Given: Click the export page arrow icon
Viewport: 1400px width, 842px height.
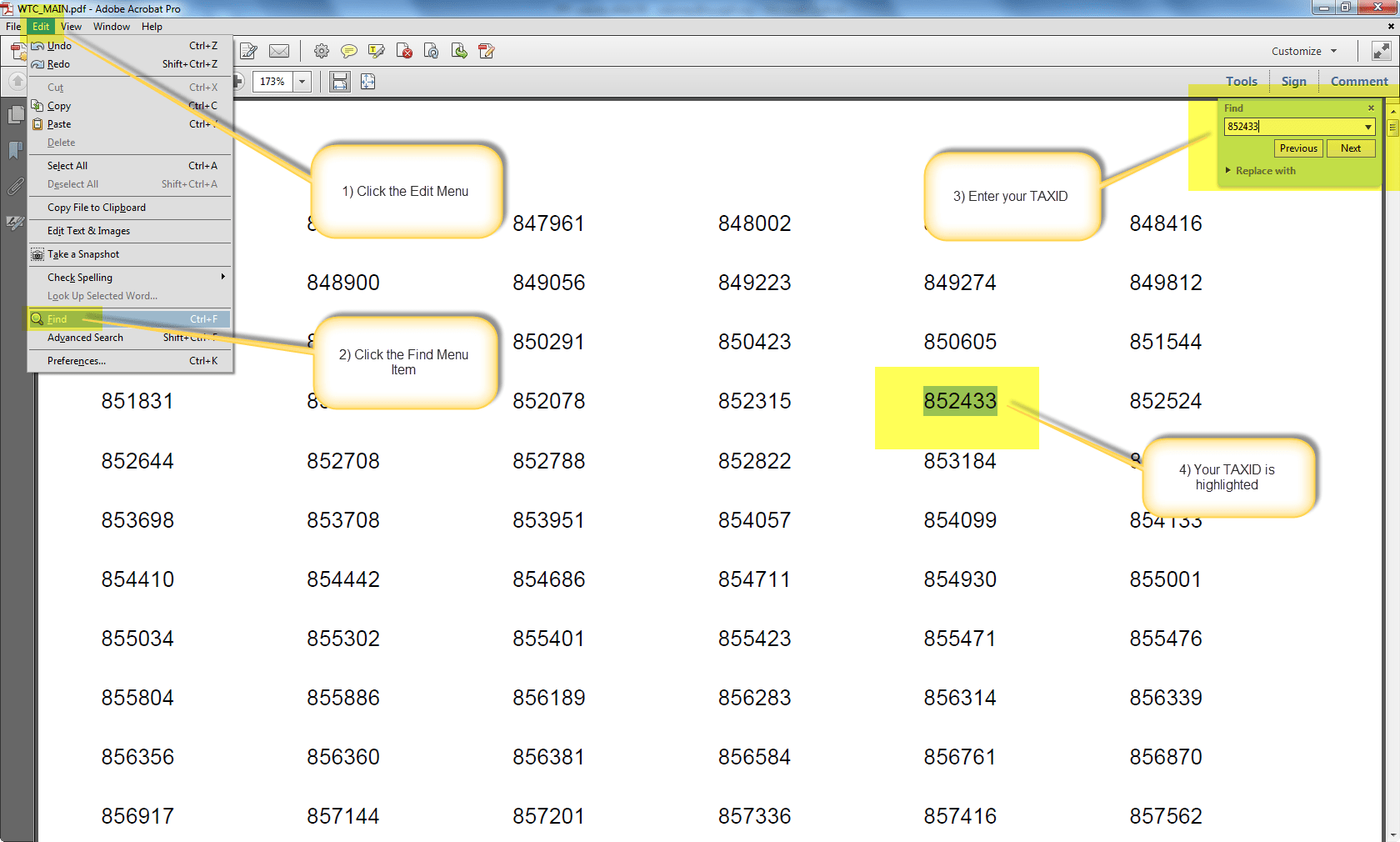Looking at the screenshot, I should (459, 52).
